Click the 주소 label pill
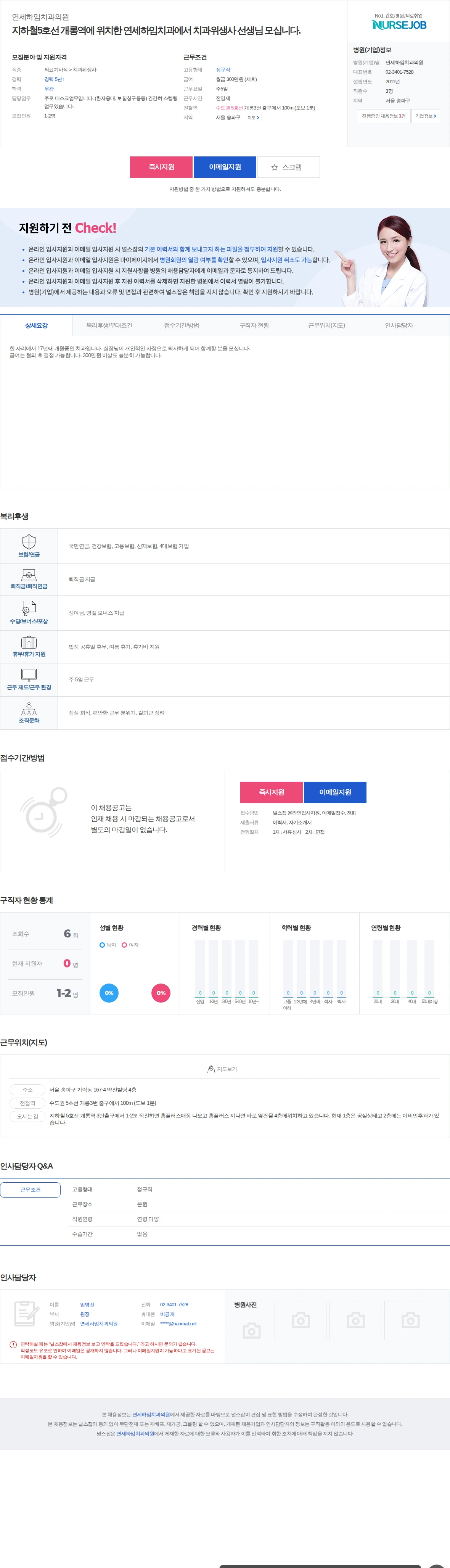 (27, 1090)
